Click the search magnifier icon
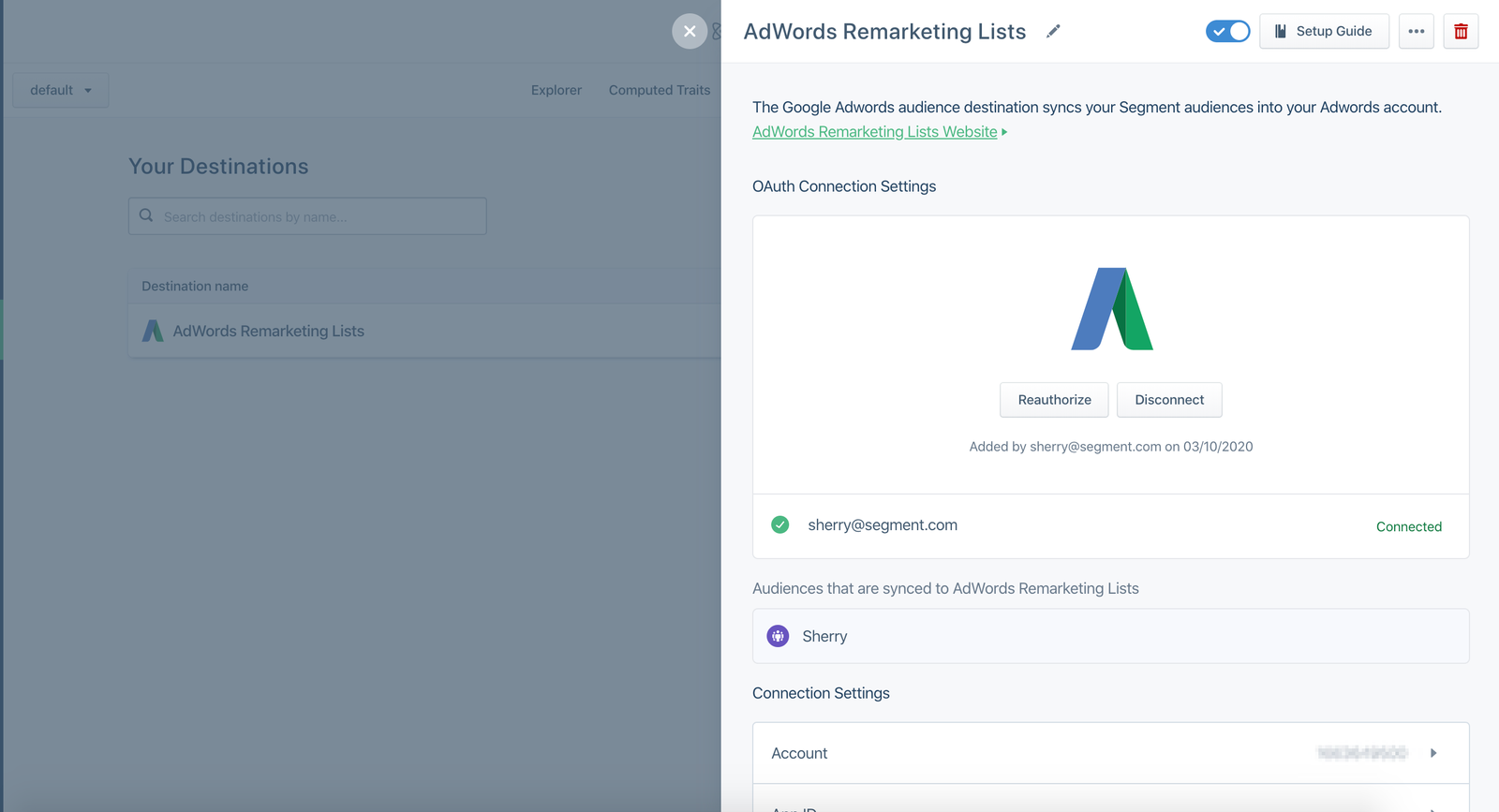Screen dimensions: 1499x812 [146, 216]
